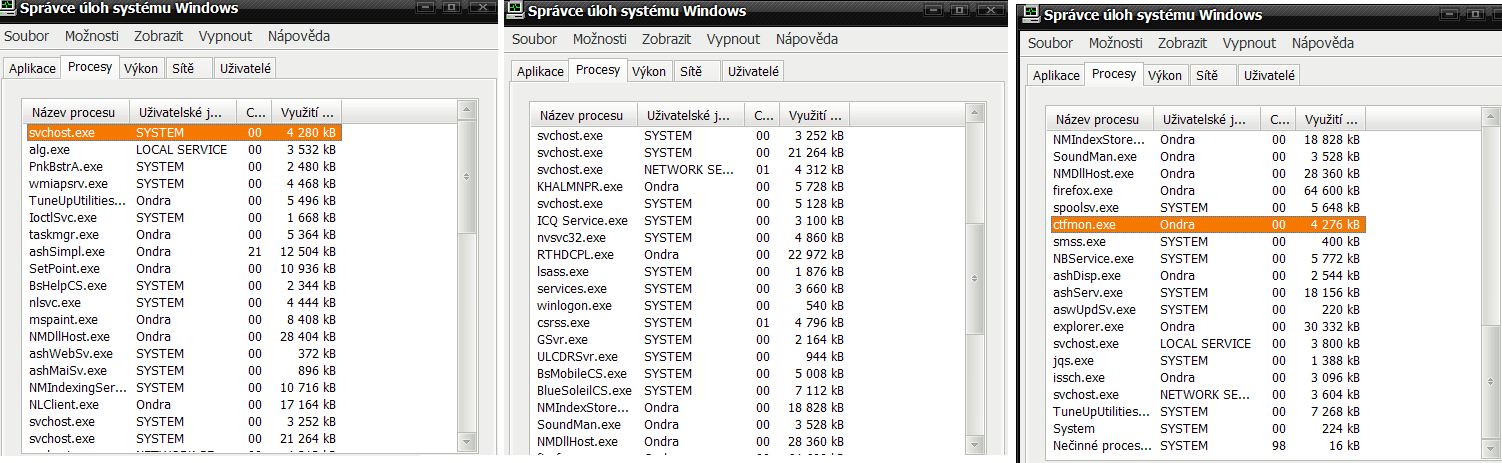
Task: Open Zobrazit menu in window listing KHALMNPR.exe
Action: pyautogui.click(x=667, y=39)
